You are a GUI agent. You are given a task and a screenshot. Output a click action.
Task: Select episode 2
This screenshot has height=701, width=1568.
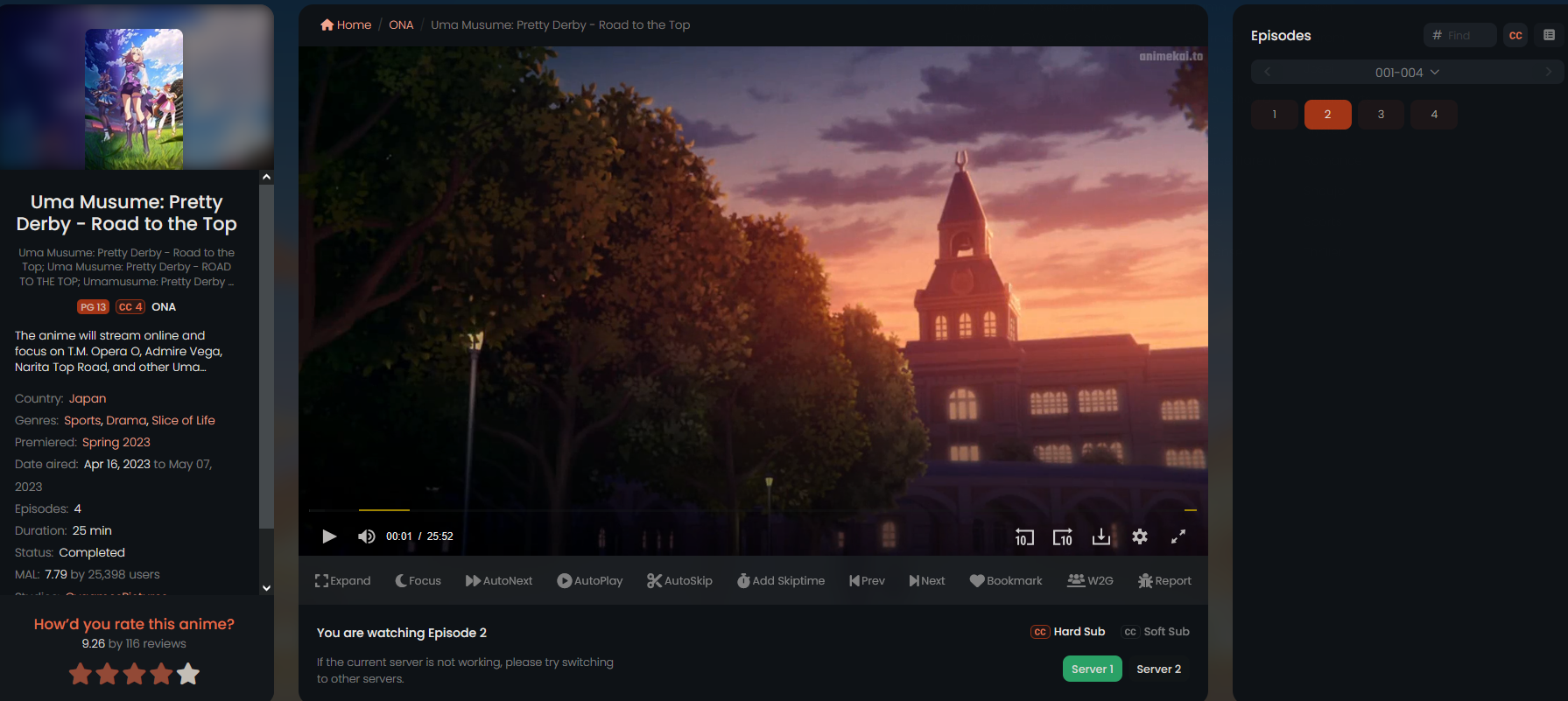click(x=1328, y=115)
